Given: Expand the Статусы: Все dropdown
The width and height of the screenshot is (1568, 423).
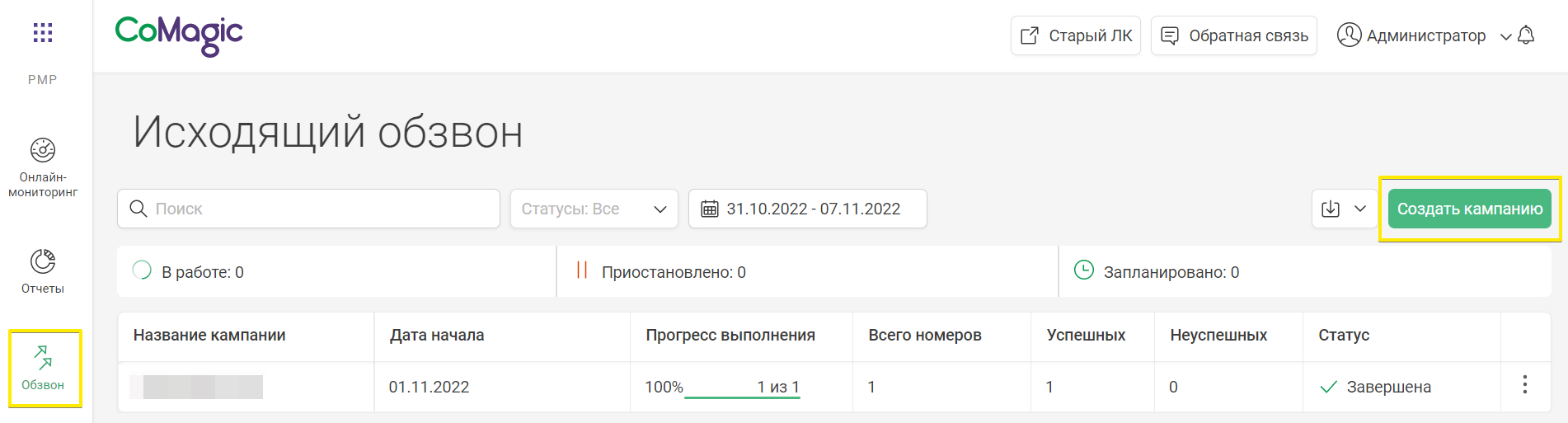Looking at the screenshot, I should [594, 209].
